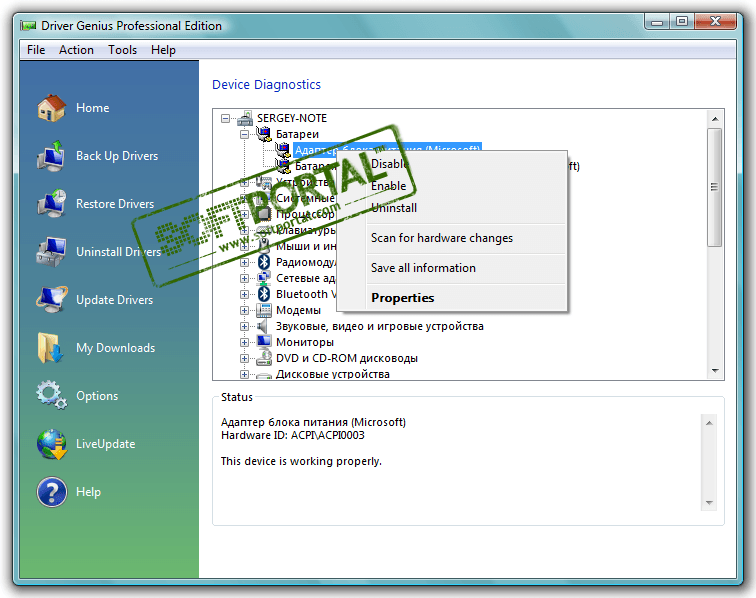The height and width of the screenshot is (598, 756).
Task: Select the Модемы tree item label
Action: pos(298,310)
